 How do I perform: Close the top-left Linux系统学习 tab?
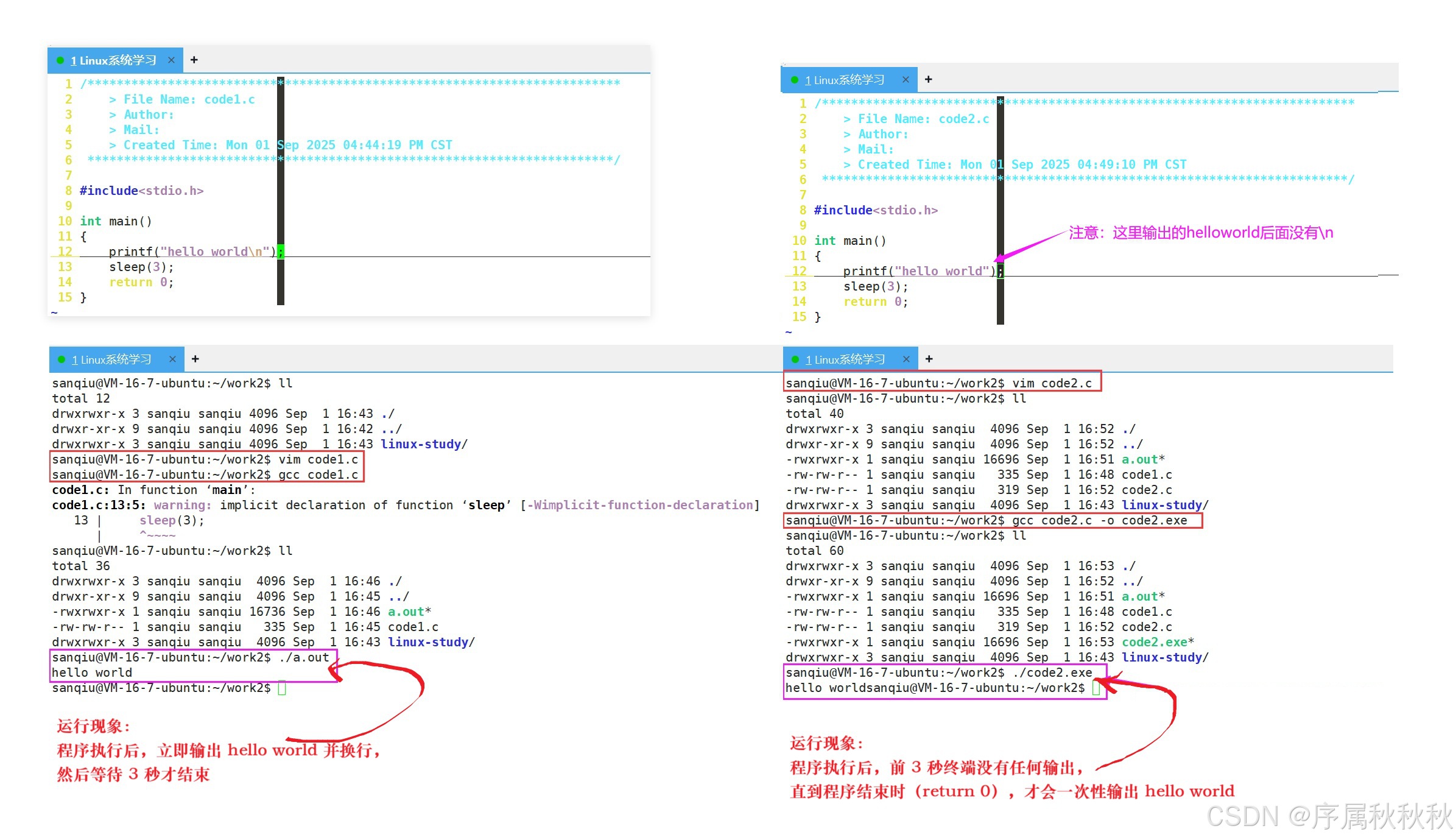point(171,60)
